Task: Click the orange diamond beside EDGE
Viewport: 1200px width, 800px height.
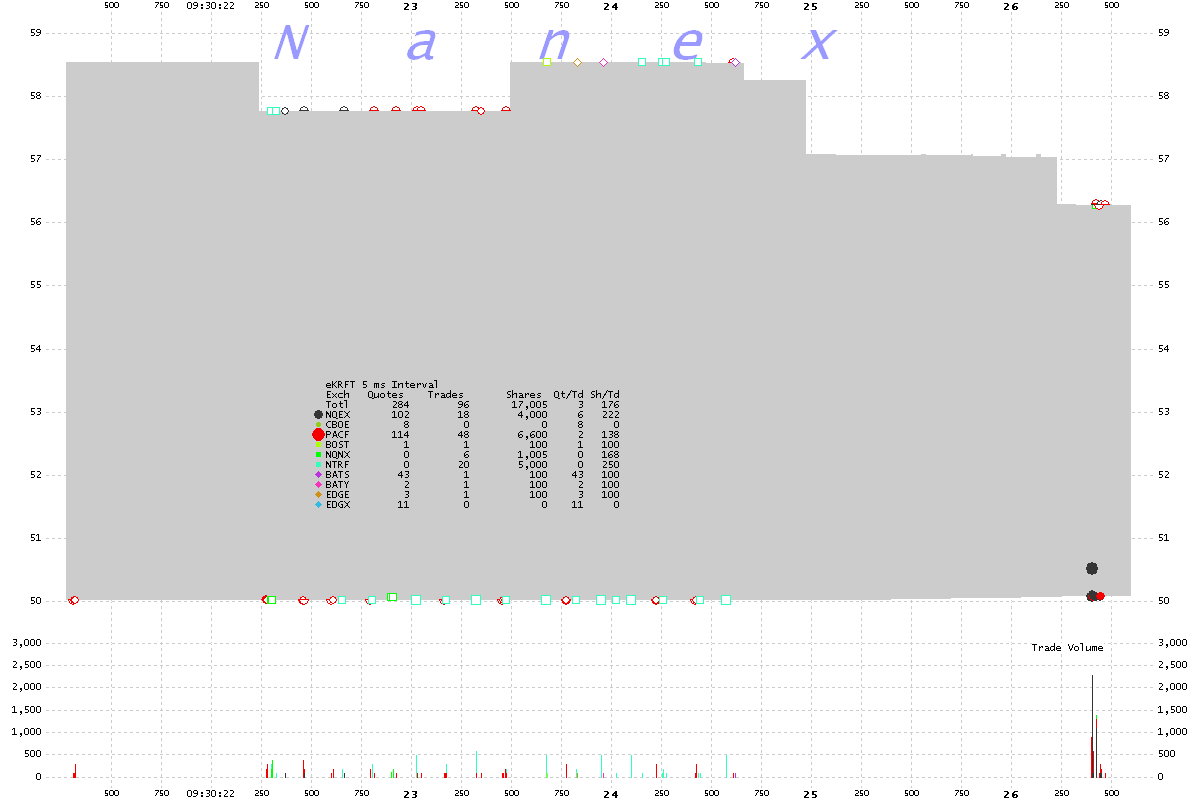Action: pyautogui.click(x=318, y=494)
